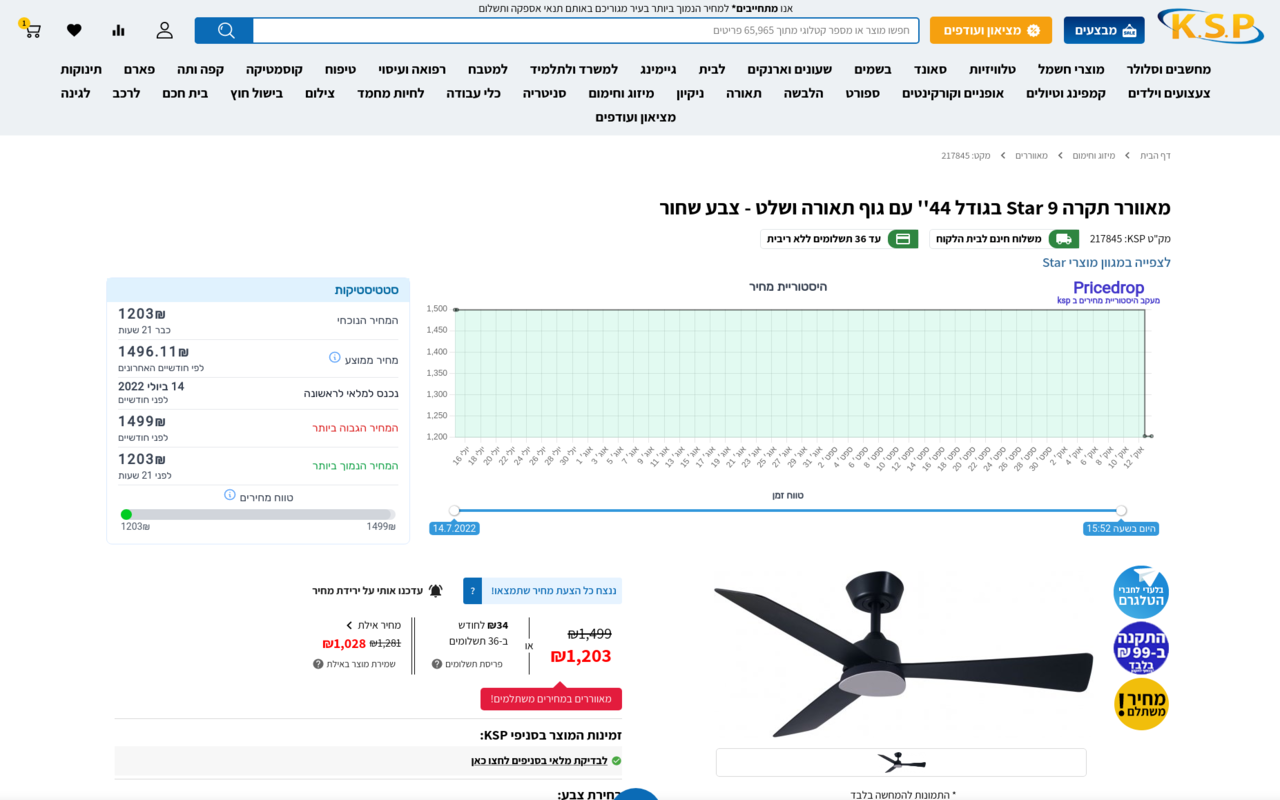
Task: Go to מיזוג וחימום breadcrumb
Action: coord(1094,156)
